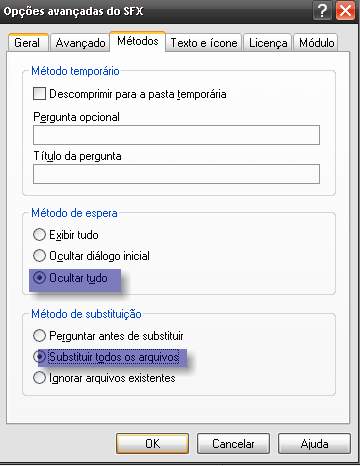Open the Avançado tab
This screenshot has width=360, height=466.
[80, 43]
